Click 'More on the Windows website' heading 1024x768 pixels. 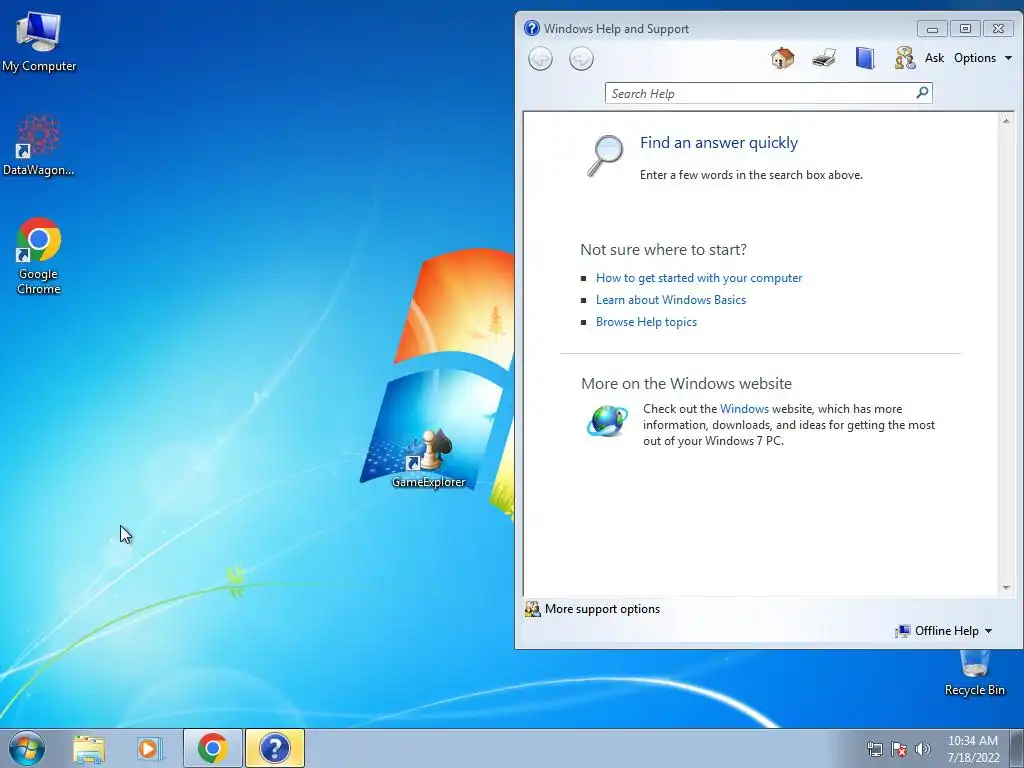pos(686,383)
